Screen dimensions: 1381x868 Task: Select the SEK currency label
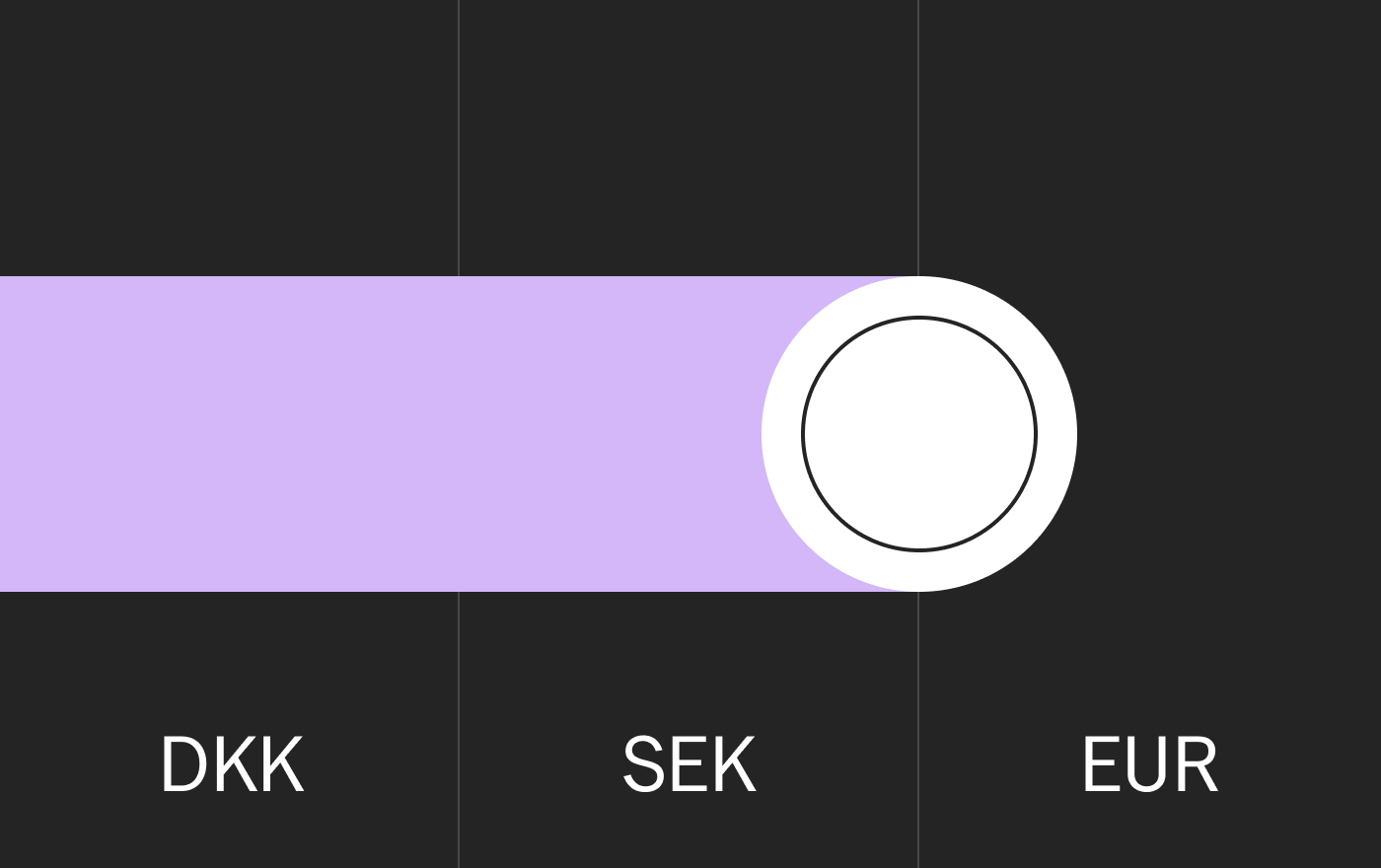pyautogui.click(x=690, y=764)
